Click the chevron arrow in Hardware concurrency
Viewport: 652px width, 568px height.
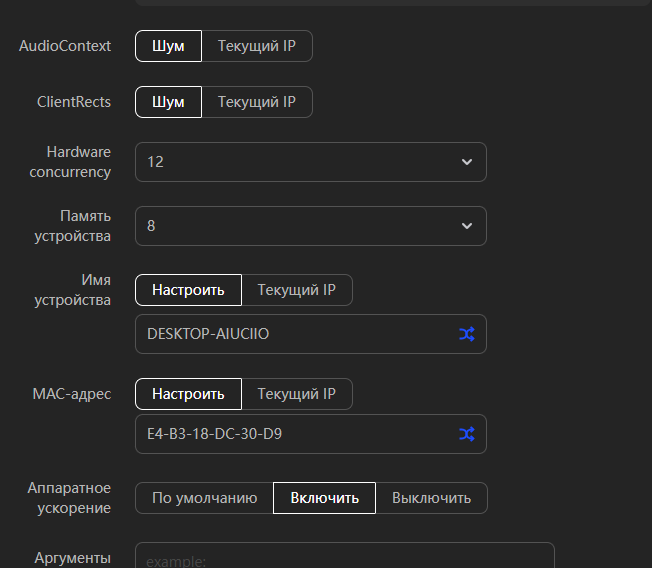click(467, 162)
